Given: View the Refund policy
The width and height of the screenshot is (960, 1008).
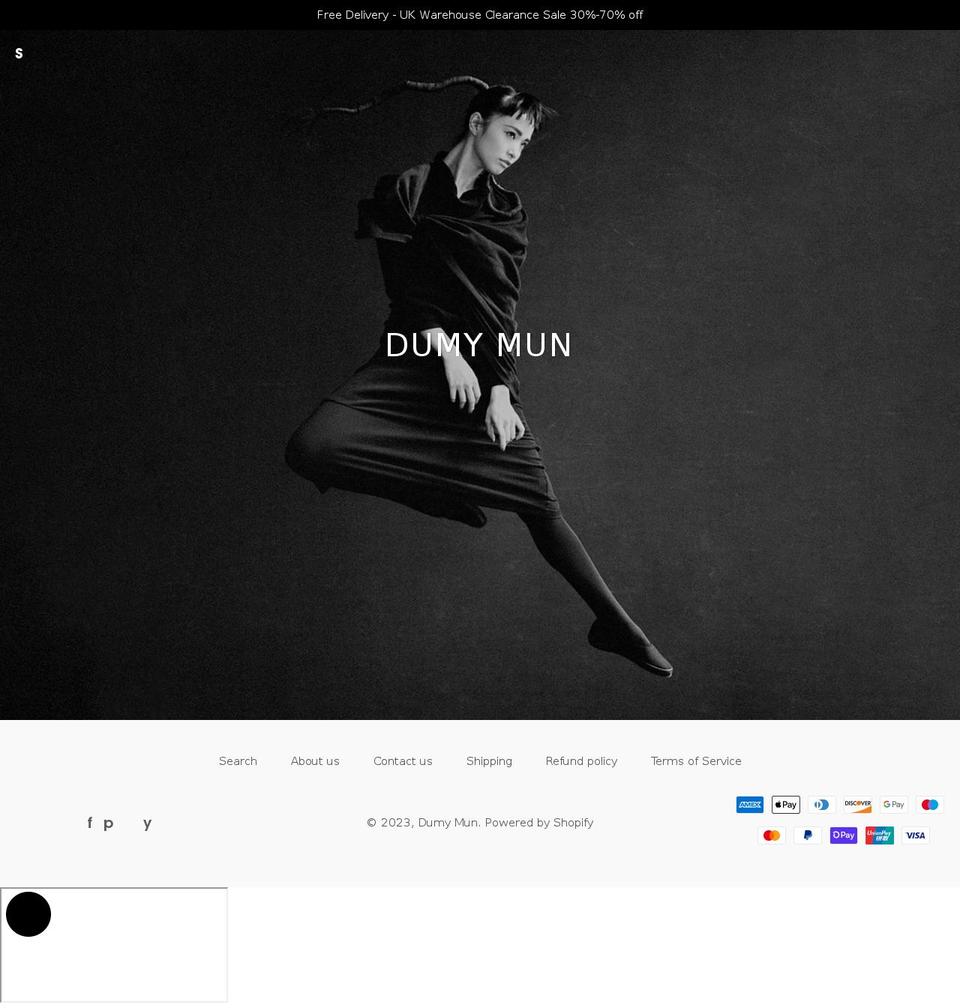Looking at the screenshot, I should tap(581, 761).
